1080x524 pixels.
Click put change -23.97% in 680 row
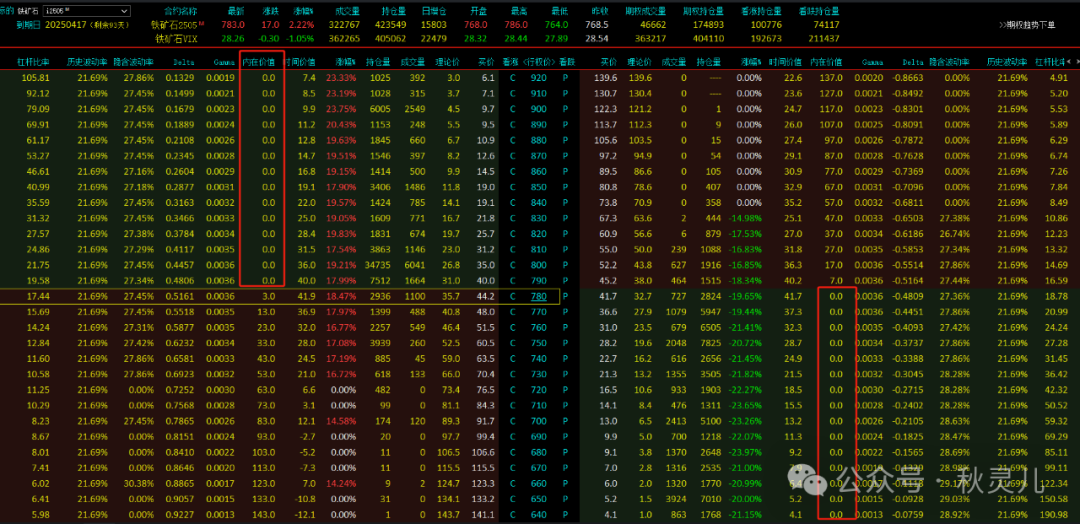tap(746, 452)
